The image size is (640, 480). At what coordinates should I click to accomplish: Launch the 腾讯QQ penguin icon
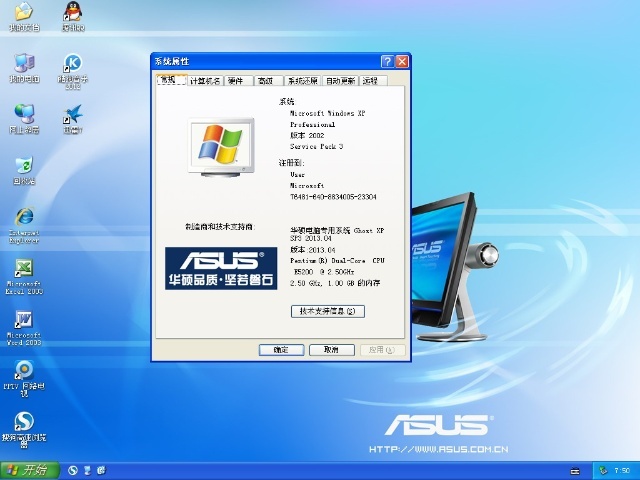tap(73, 17)
